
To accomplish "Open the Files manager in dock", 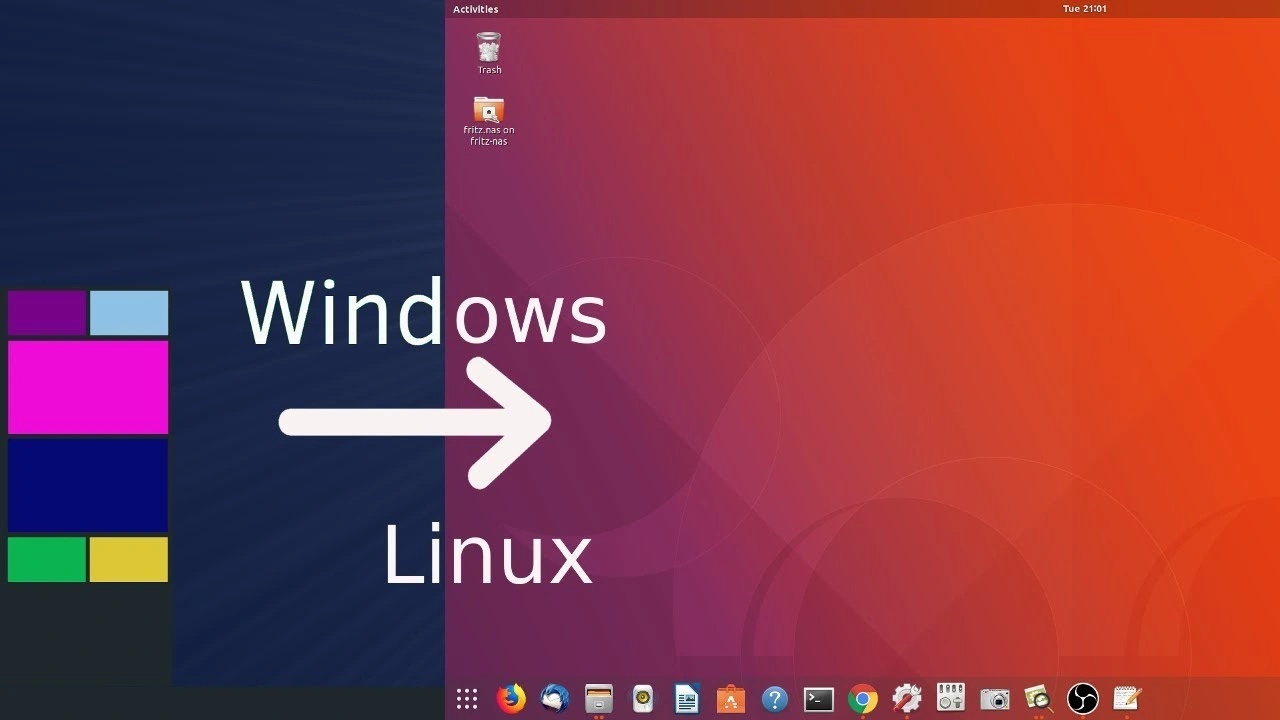I will [x=599, y=698].
